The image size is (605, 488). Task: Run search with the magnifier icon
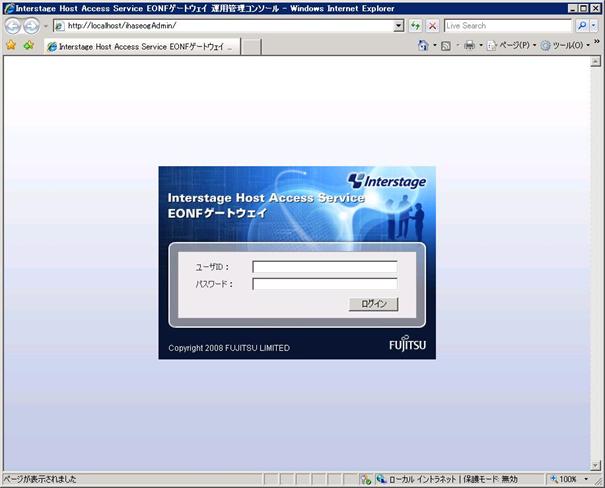click(x=581, y=26)
